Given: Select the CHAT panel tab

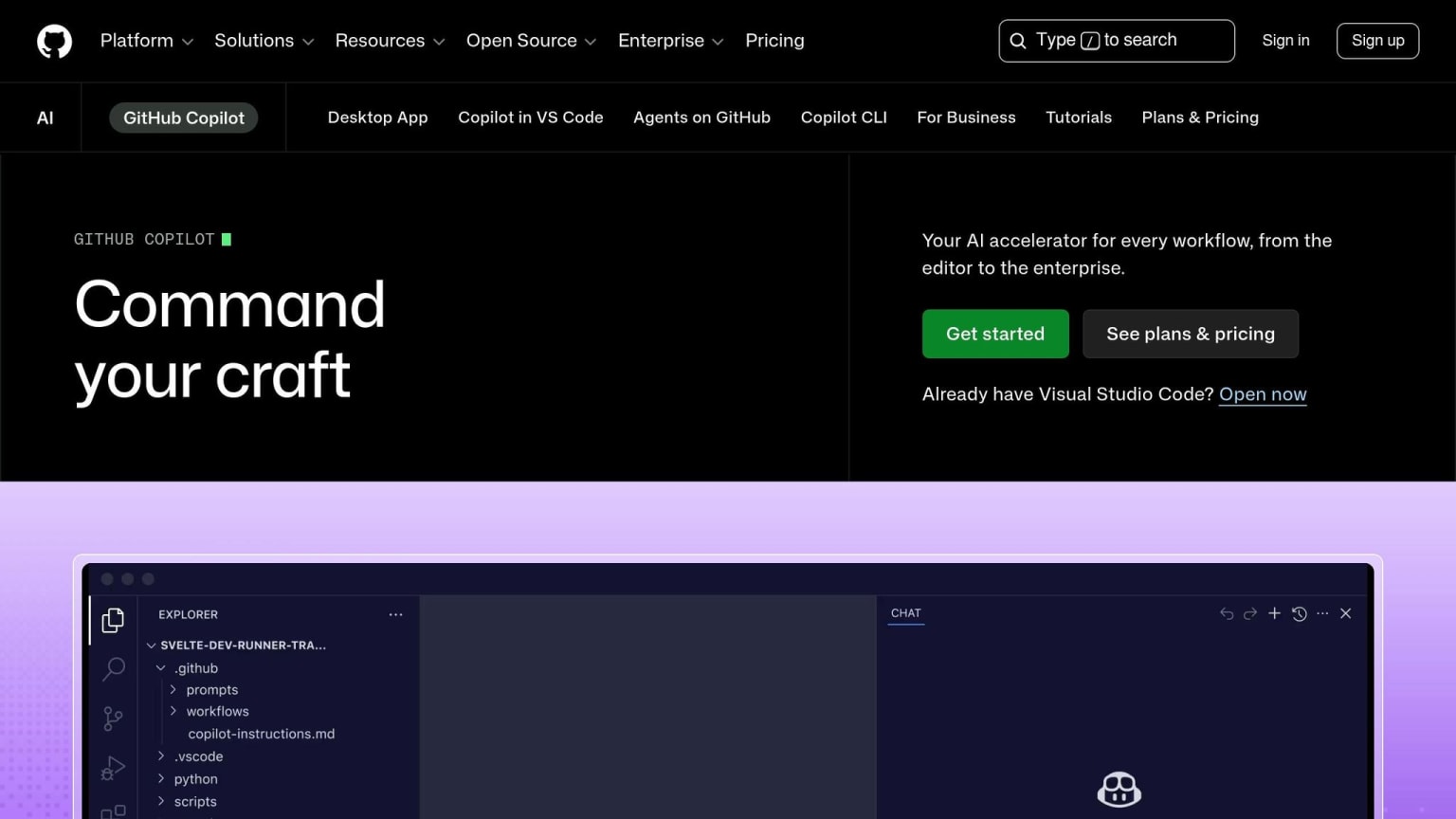Looking at the screenshot, I should 906,613.
